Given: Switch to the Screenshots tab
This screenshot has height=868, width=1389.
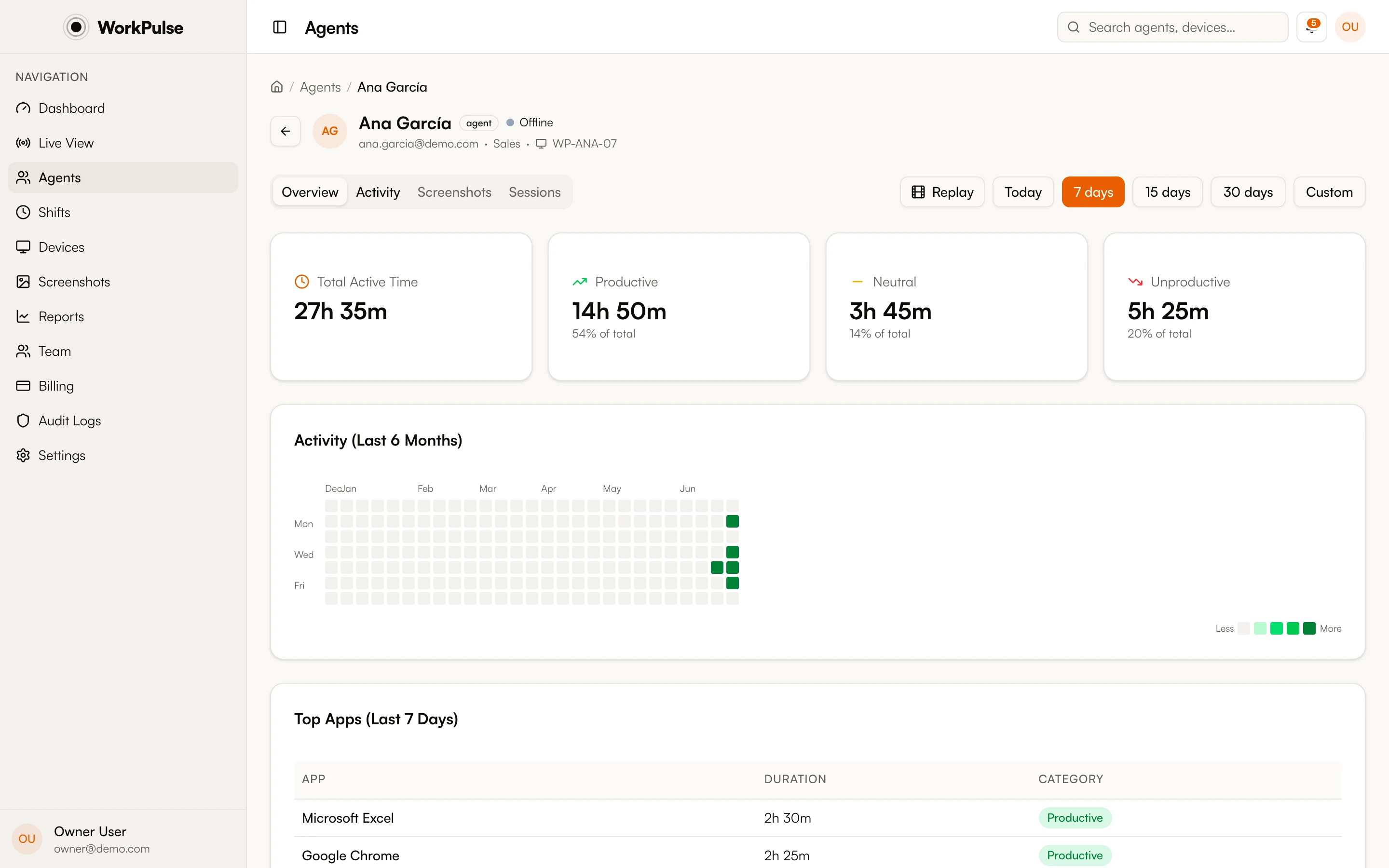Looking at the screenshot, I should (x=454, y=192).
